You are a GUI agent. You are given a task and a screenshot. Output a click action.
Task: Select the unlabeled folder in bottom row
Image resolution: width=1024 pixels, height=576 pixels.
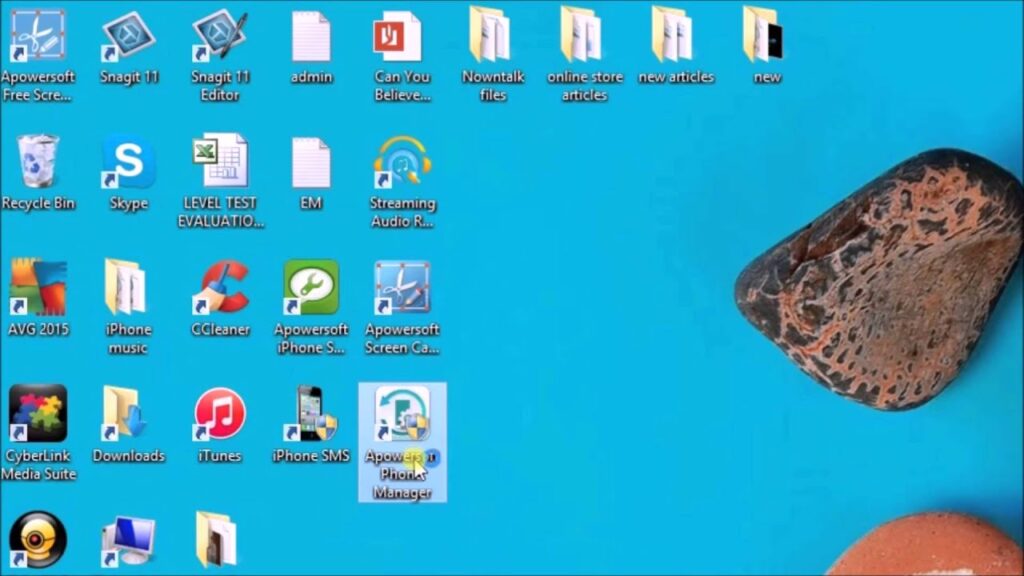[216, 539]
